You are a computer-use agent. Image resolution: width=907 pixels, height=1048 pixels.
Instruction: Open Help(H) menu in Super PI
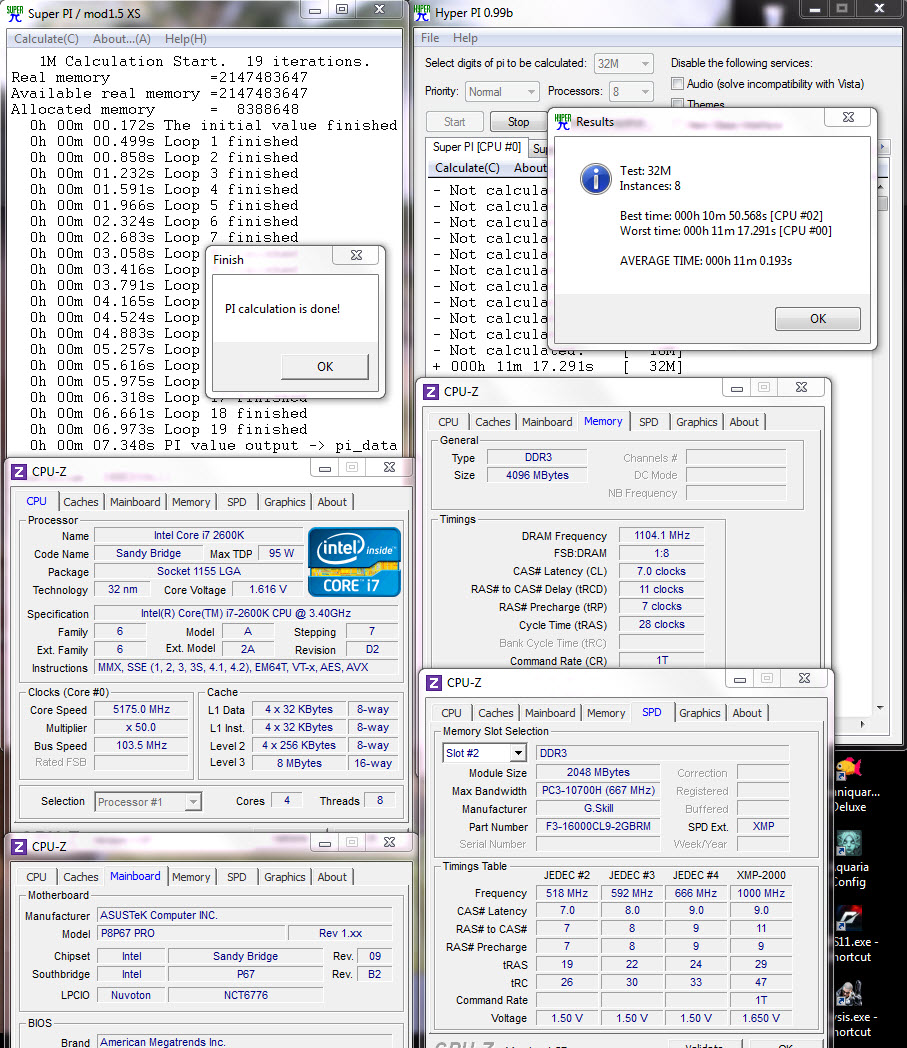pos(186,39)
